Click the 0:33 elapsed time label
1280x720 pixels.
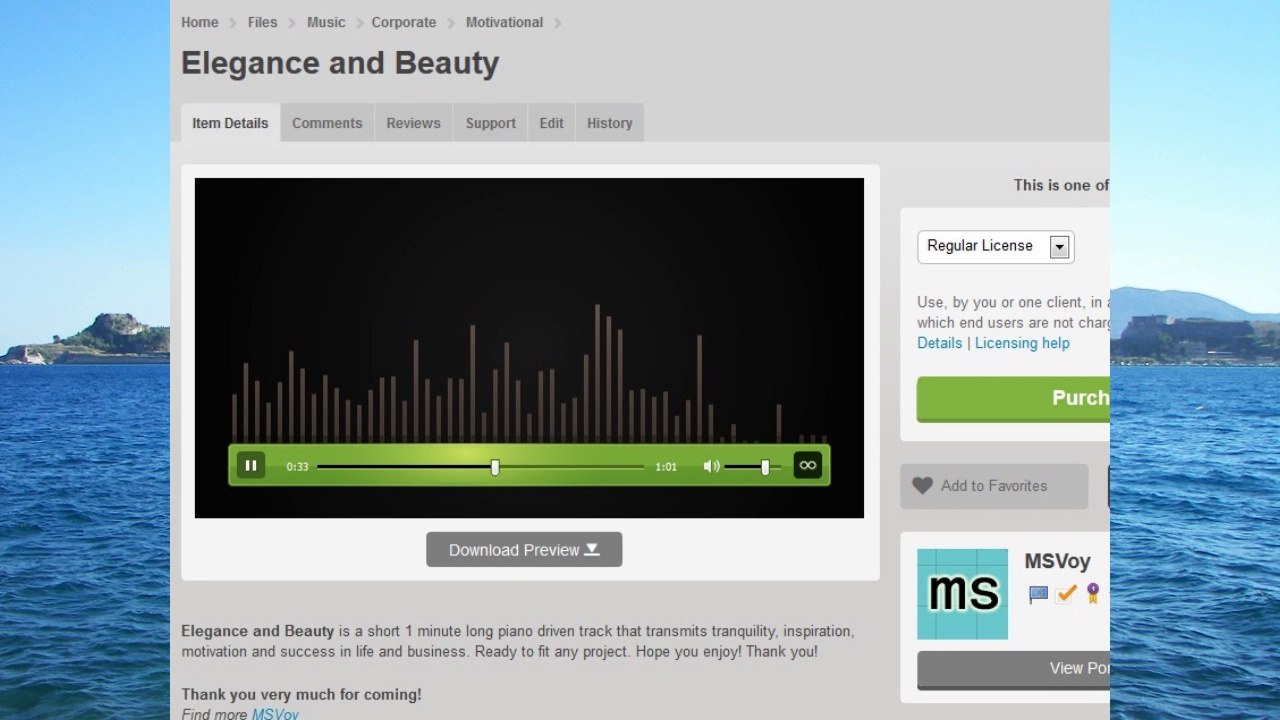point(297,467)
